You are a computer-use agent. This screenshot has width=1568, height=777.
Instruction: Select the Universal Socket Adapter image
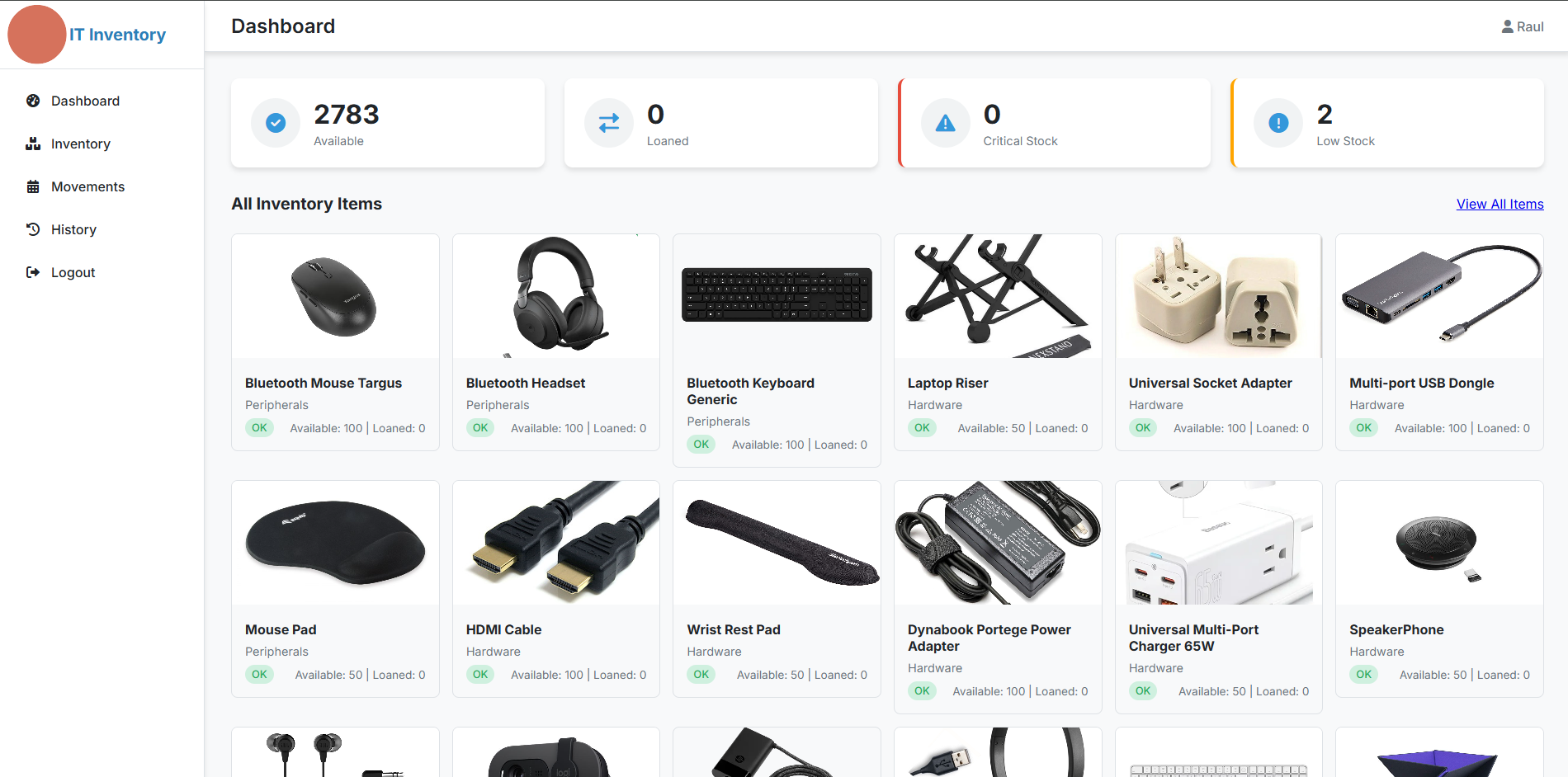tap(1219, 296)
